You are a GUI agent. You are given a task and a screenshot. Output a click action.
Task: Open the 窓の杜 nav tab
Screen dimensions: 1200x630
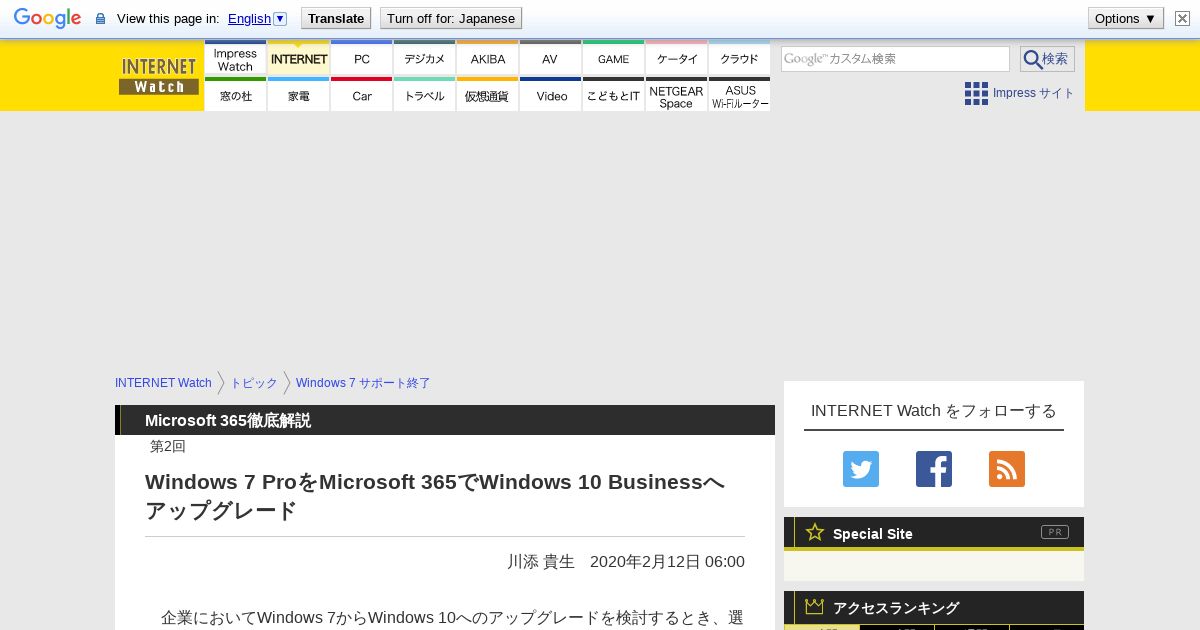click(x=235, y=95)
